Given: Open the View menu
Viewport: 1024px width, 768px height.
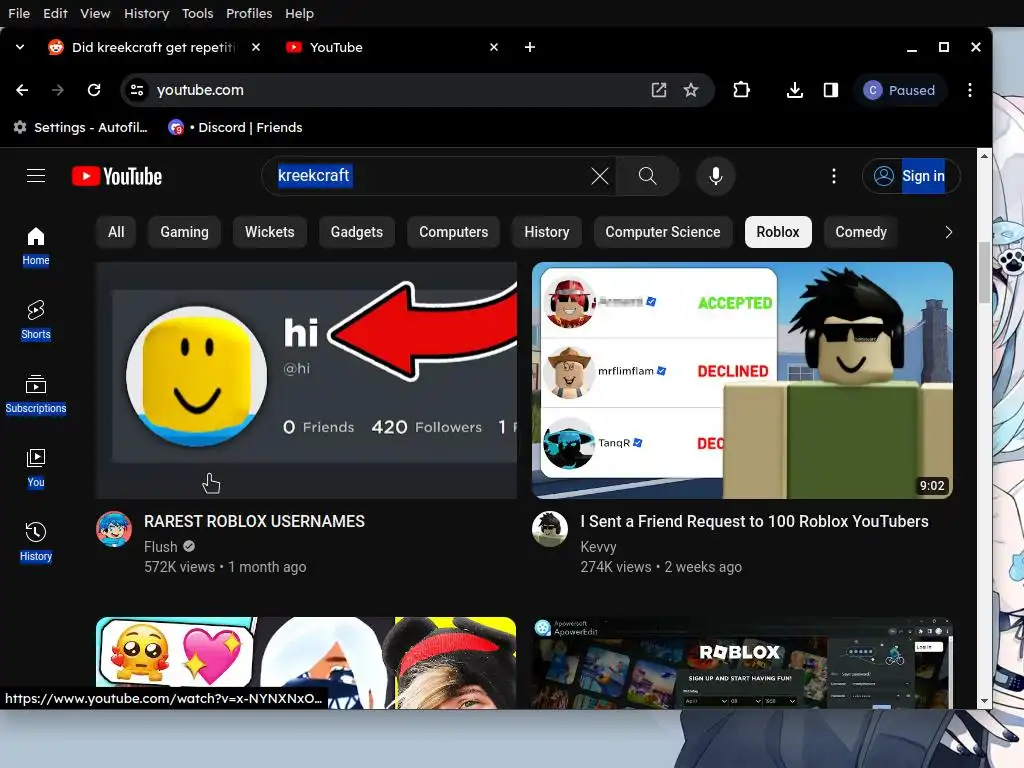Looking at the screenshot, I should pos(95,13).
